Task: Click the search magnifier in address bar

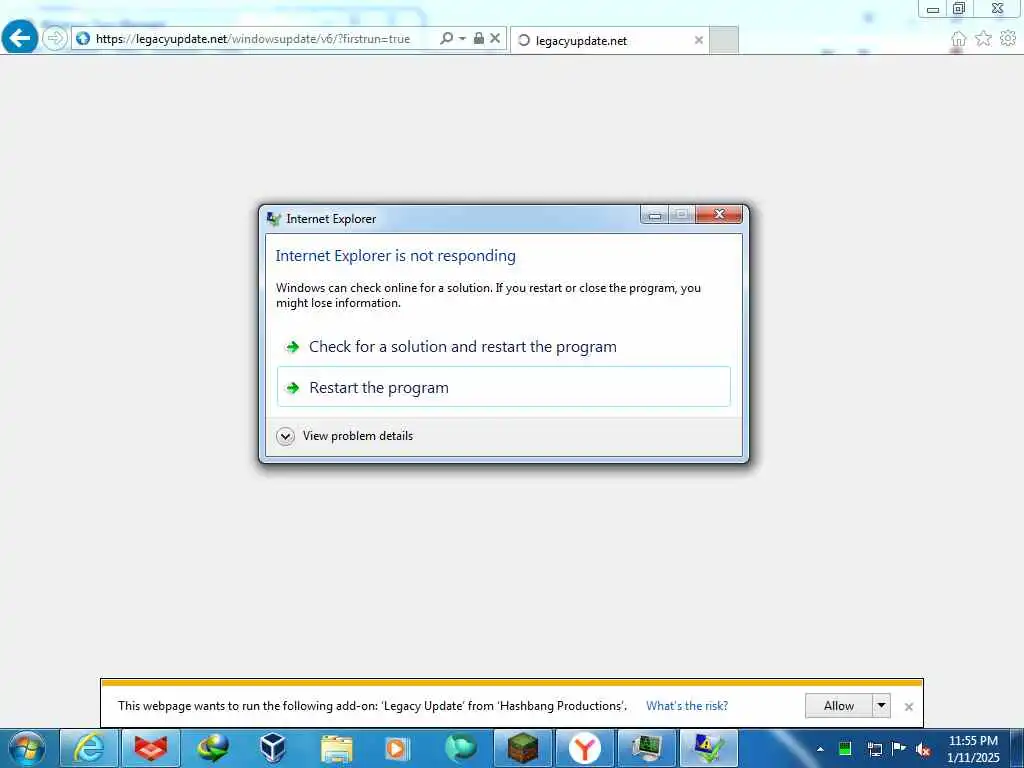Action: click(x=446, y=38)
